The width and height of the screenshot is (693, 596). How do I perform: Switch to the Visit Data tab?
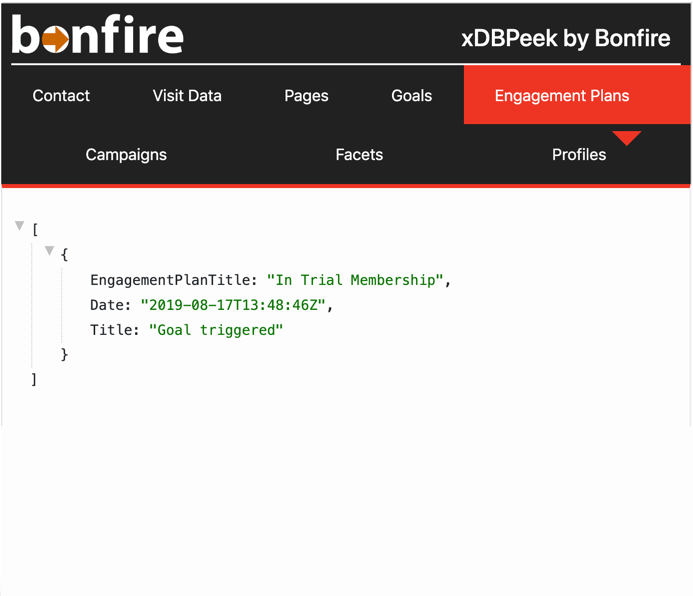(x=187, y=95)
